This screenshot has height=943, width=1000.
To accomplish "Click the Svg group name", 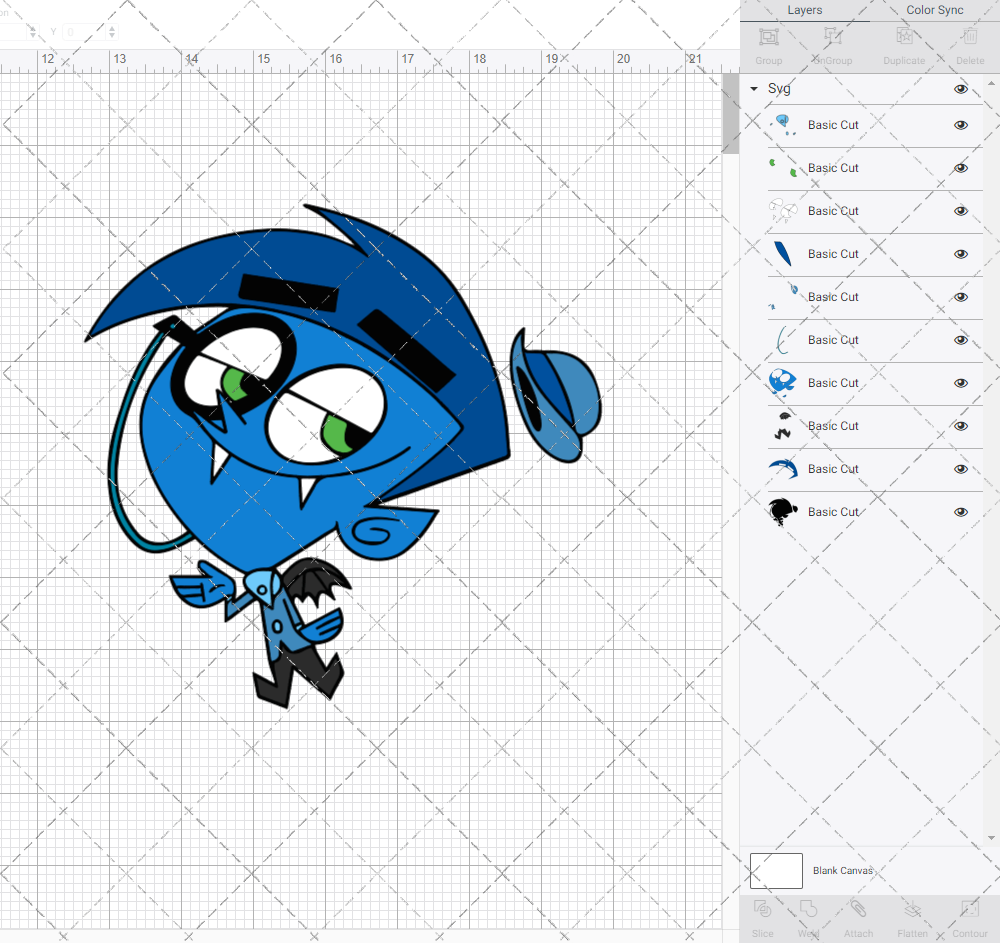I will [x=779, y=89].
